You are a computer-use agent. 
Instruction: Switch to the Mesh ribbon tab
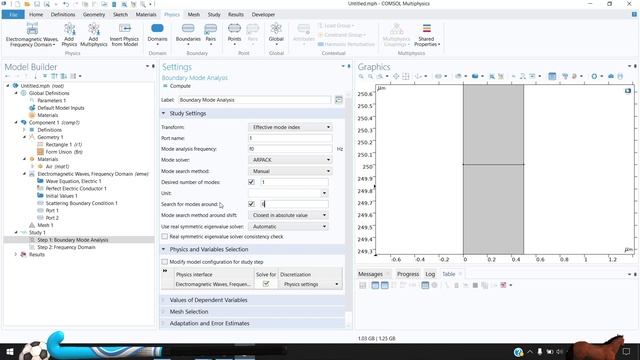[x=194, y=15]
